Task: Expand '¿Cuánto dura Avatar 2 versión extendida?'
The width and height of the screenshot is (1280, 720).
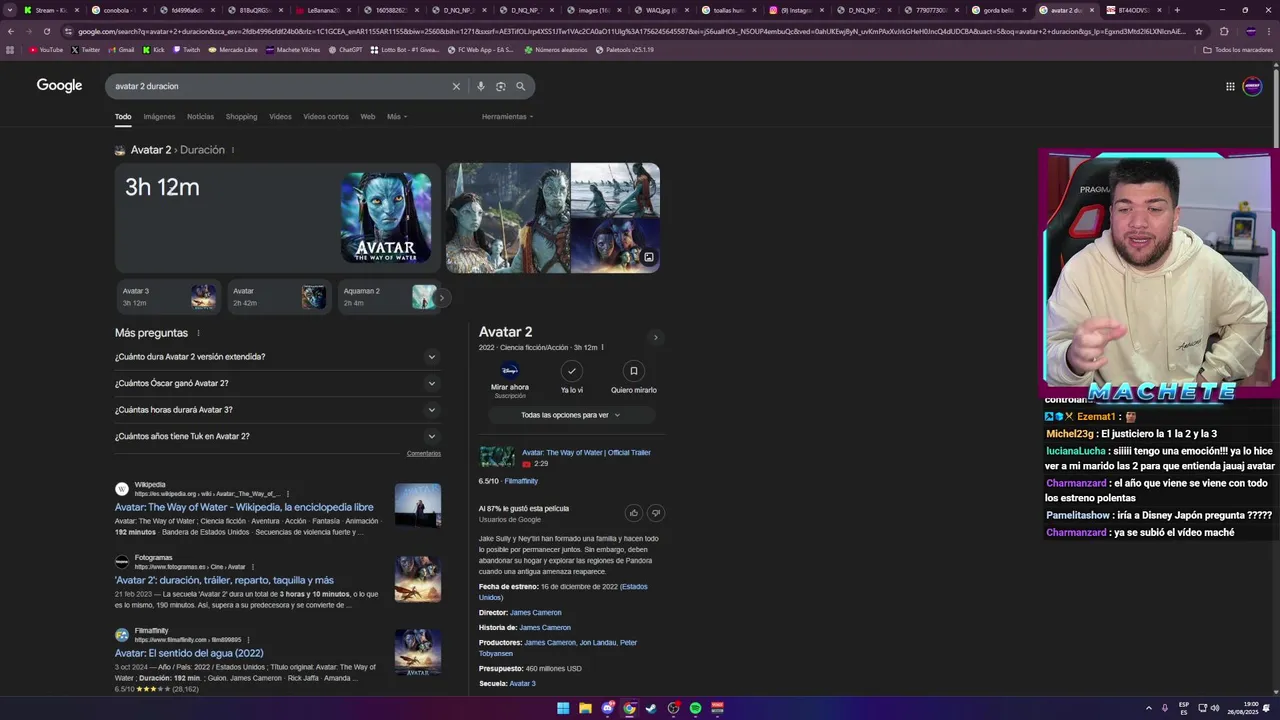Action: [277, 357]
